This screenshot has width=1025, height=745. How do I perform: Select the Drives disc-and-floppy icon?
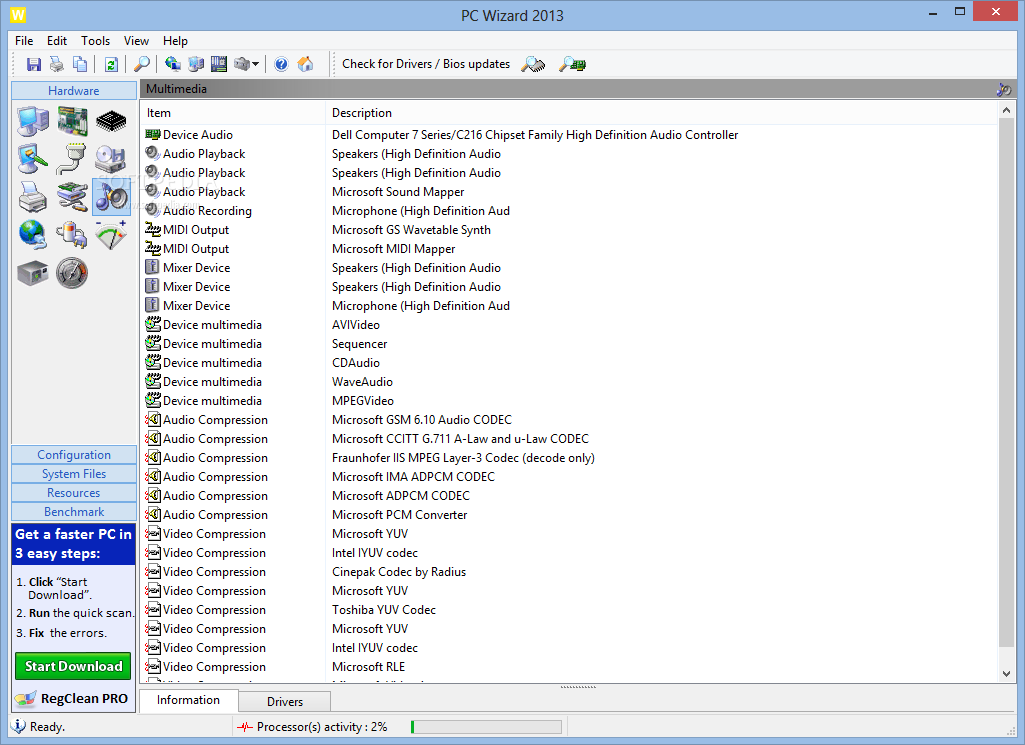pyautogui.click(x=111, y=159)
